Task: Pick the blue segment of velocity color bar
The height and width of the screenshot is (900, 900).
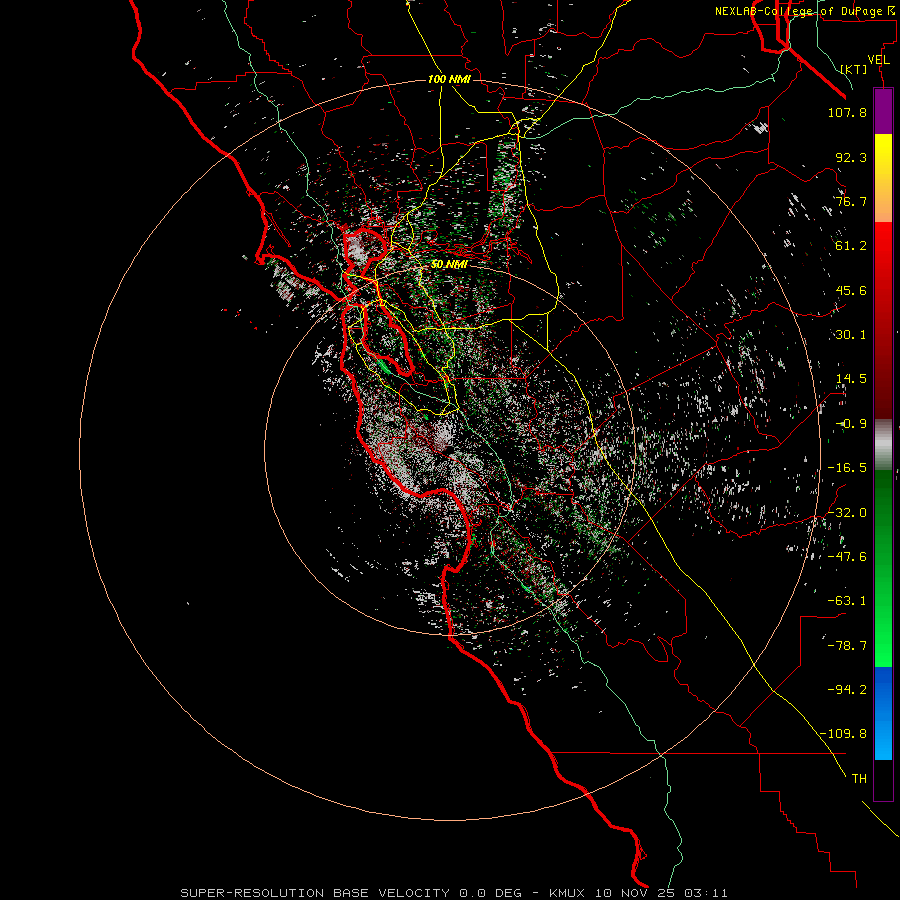Action: pyautogui.click(x=883, y=713)
